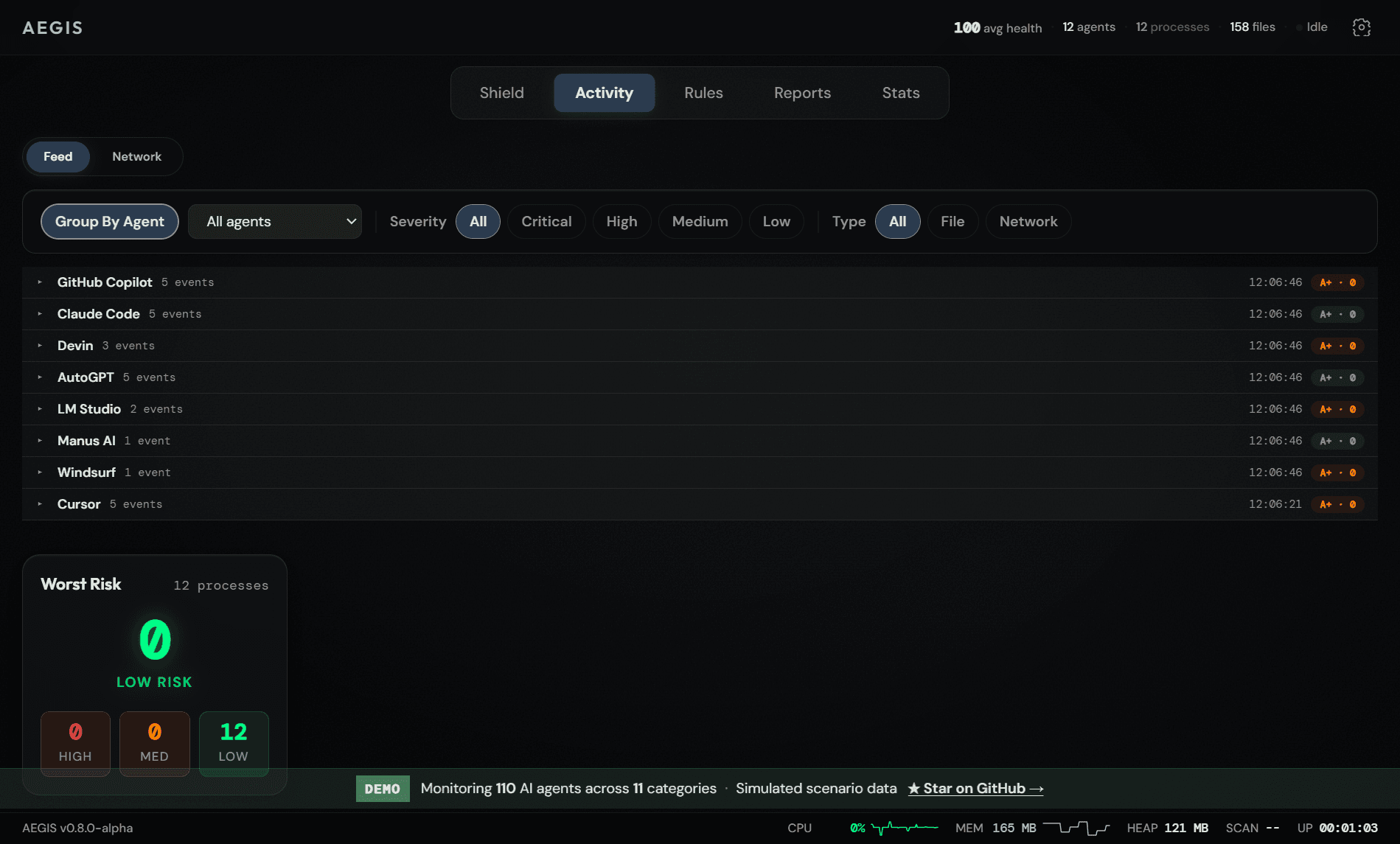Click the MEM usage sparkline
1400x844 pixels.
pos(1076,828)
